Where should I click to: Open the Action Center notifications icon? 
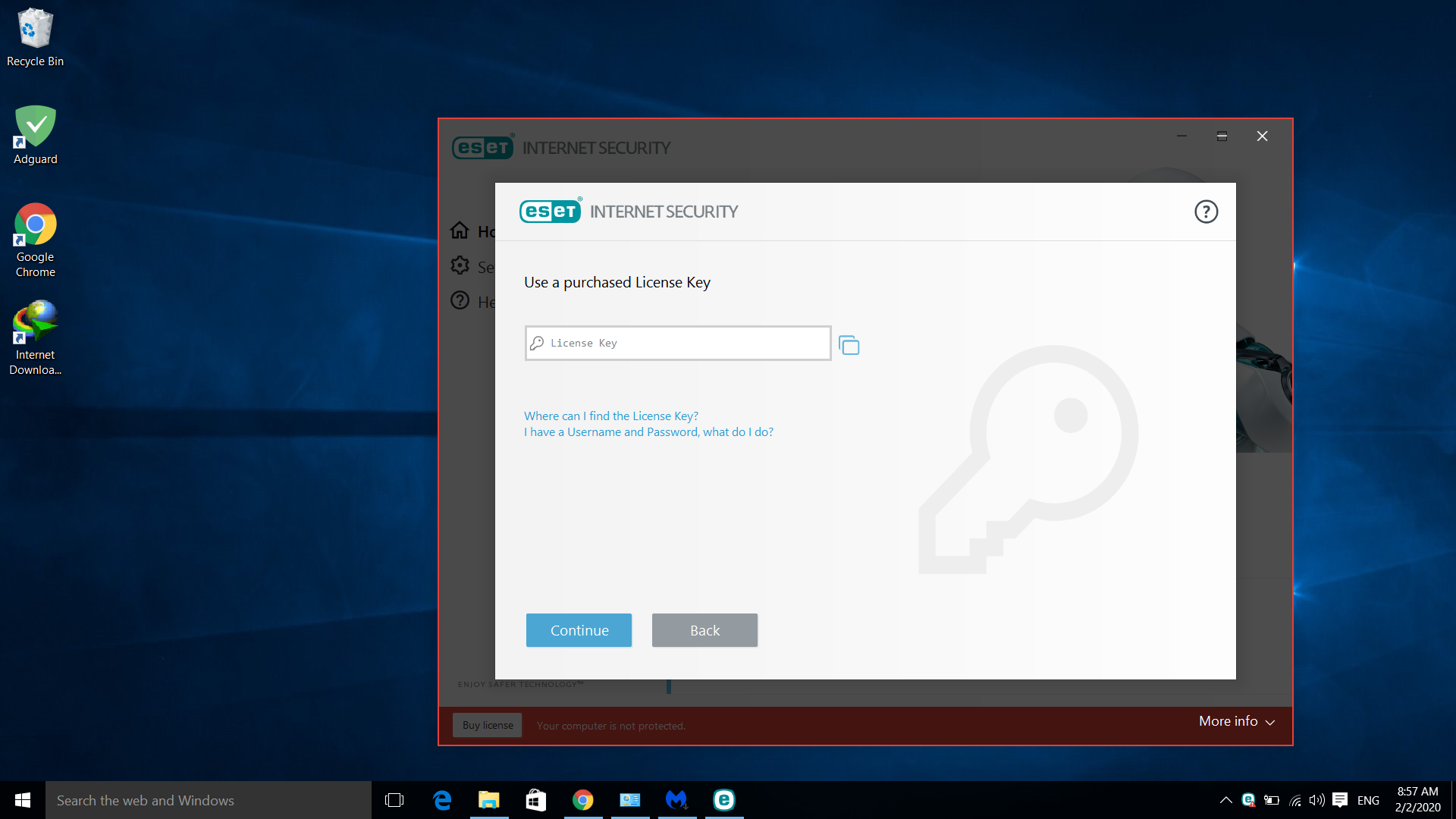[1340, 800]
